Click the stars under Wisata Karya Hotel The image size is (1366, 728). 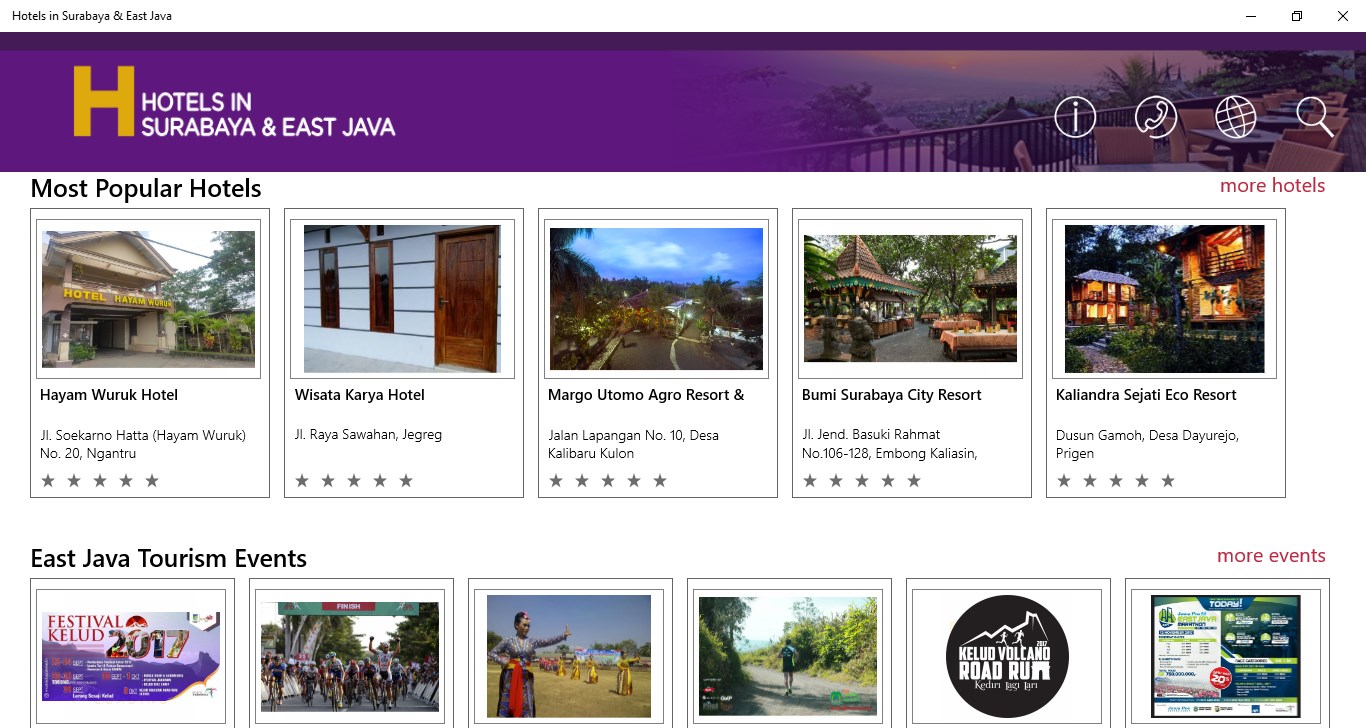354,481
